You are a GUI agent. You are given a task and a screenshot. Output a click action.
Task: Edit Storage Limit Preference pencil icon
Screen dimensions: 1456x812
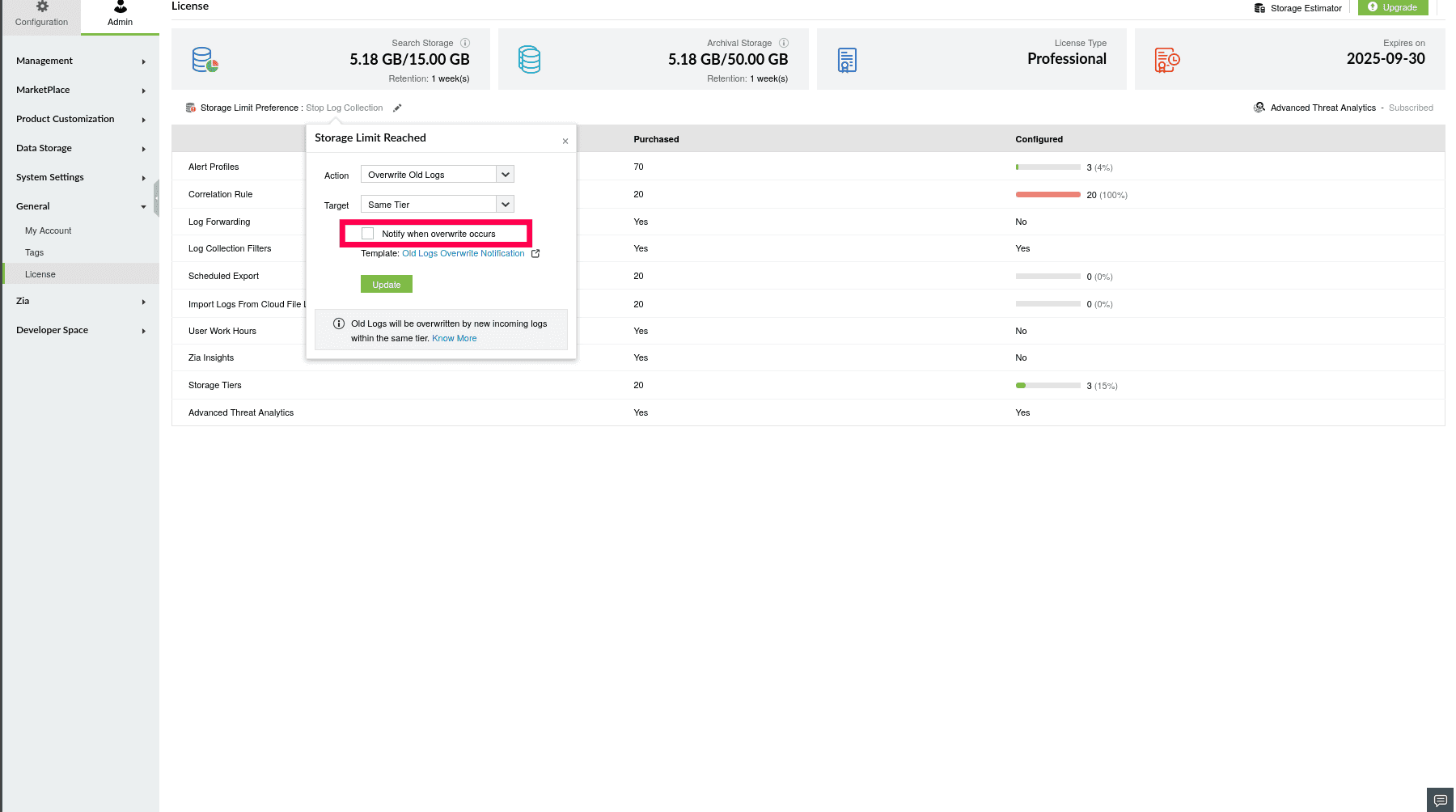397,108
